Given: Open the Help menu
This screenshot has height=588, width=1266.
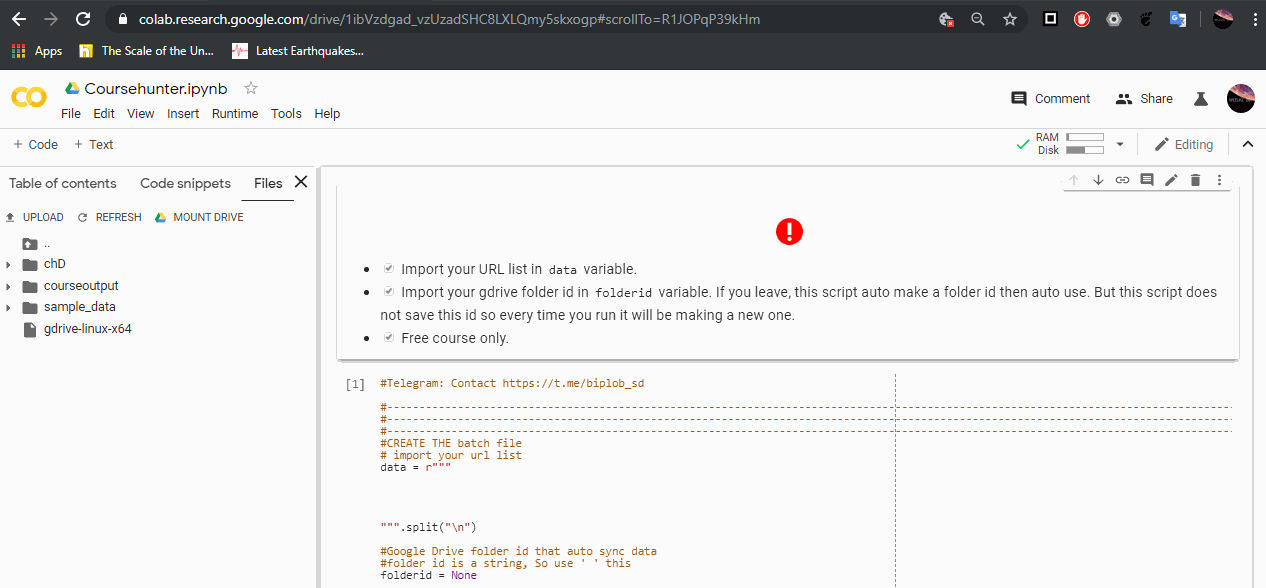Looking at the screenshot, I should coord(327,114).
